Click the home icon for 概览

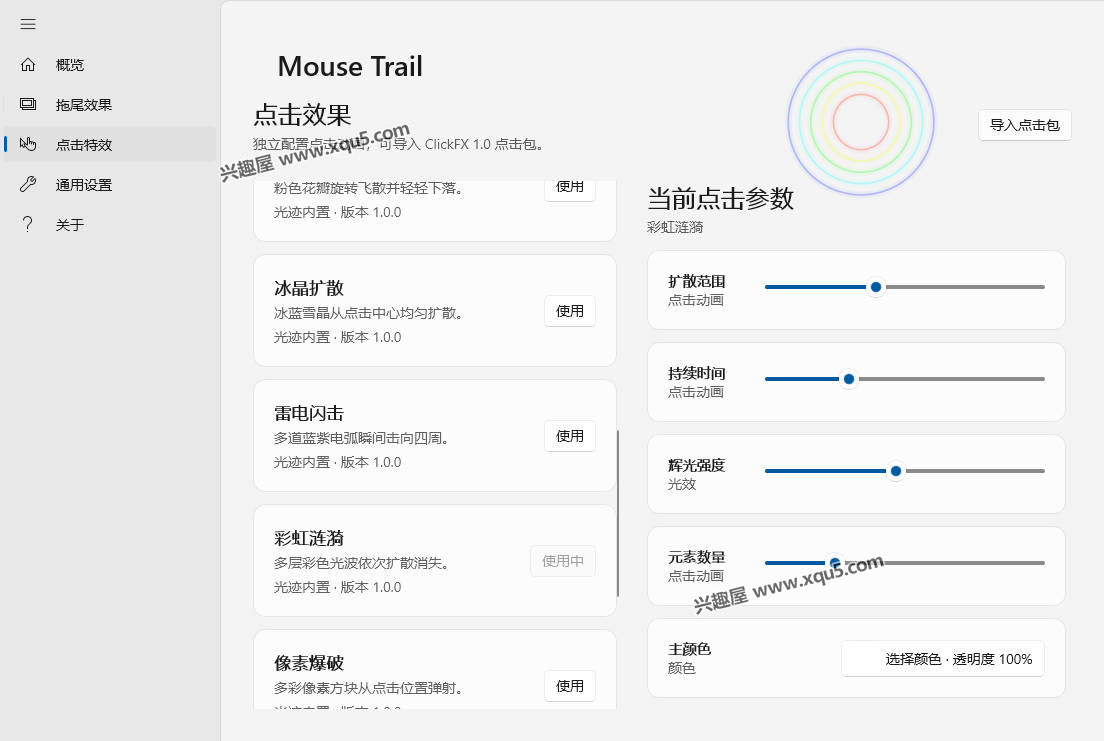[x=28, y=65]
